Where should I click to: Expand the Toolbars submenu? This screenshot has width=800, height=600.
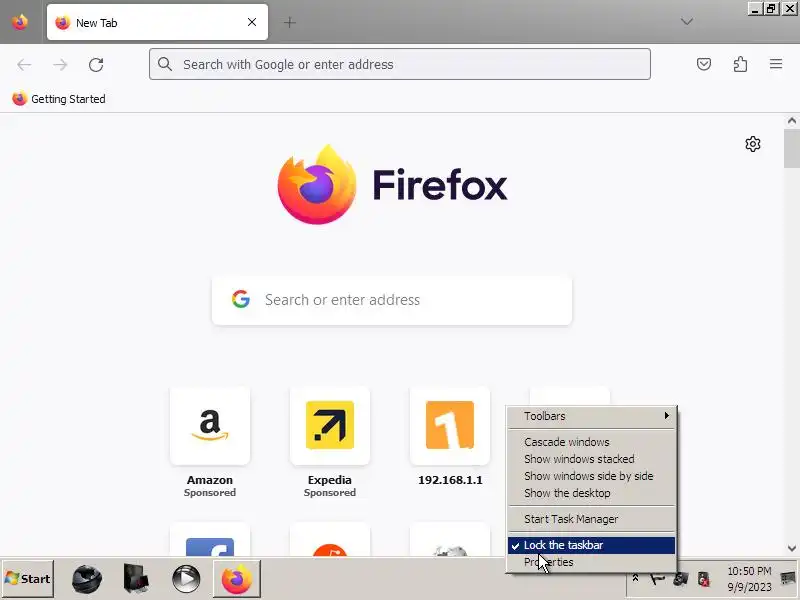tap(591, 416)
